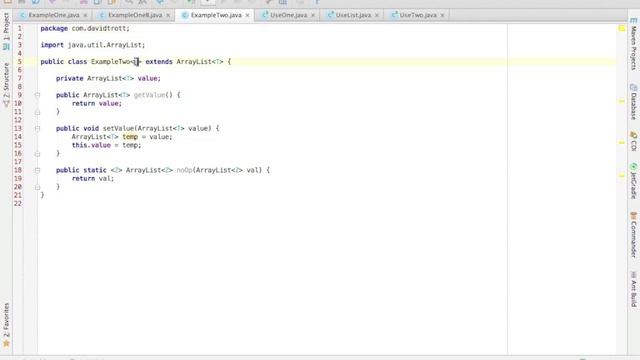Jump to warning stripe near temp variable
640x360 pixels.
click(x=622, y=142)
